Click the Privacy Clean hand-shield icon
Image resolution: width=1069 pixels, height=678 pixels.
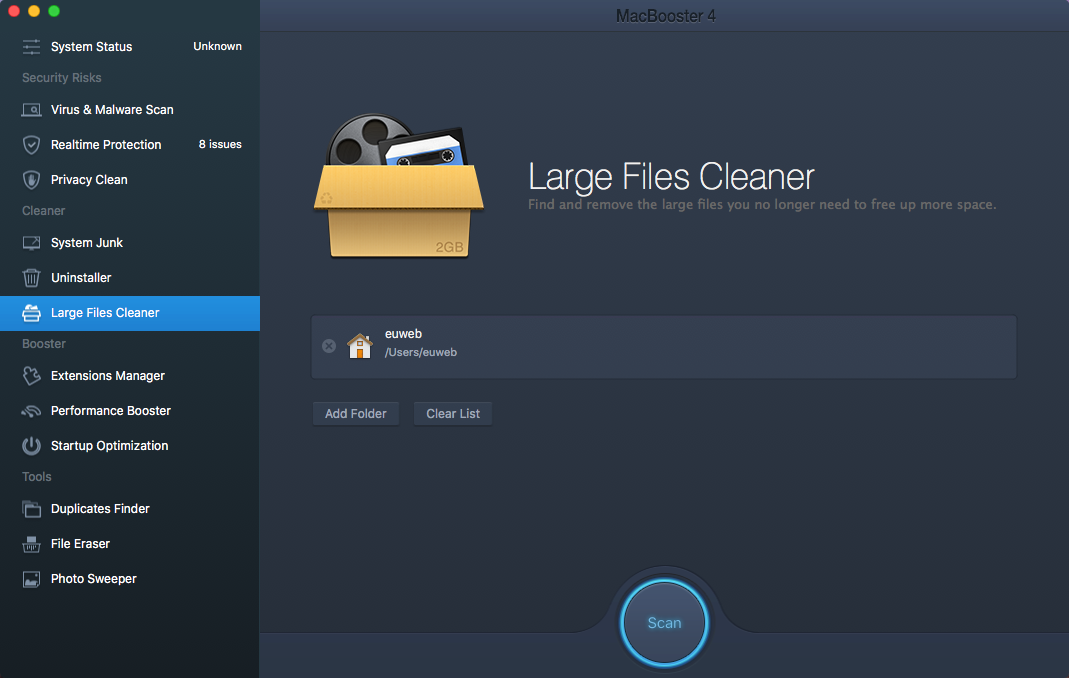point(31,179)
